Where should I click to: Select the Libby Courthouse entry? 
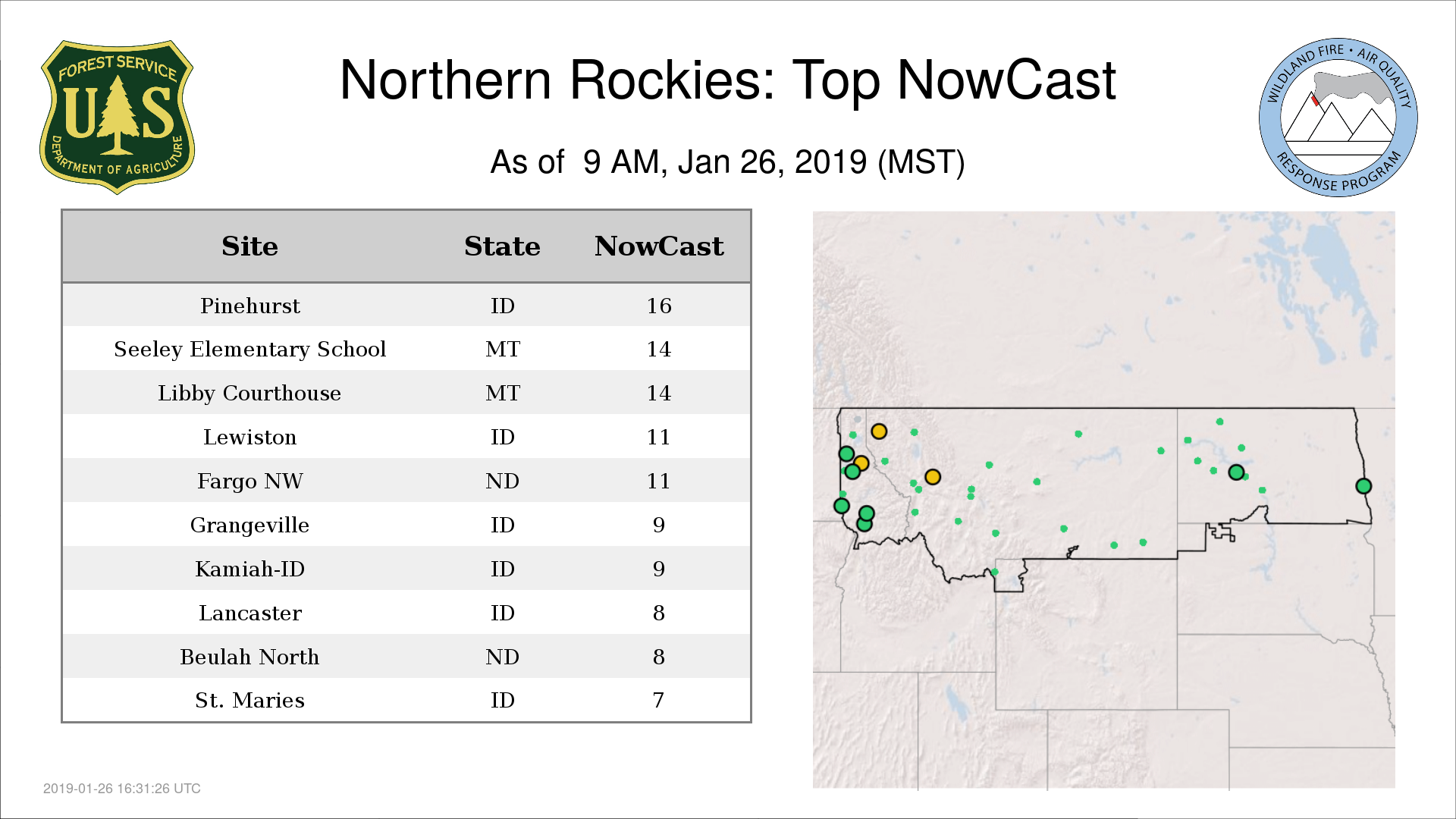pos(249,393)
